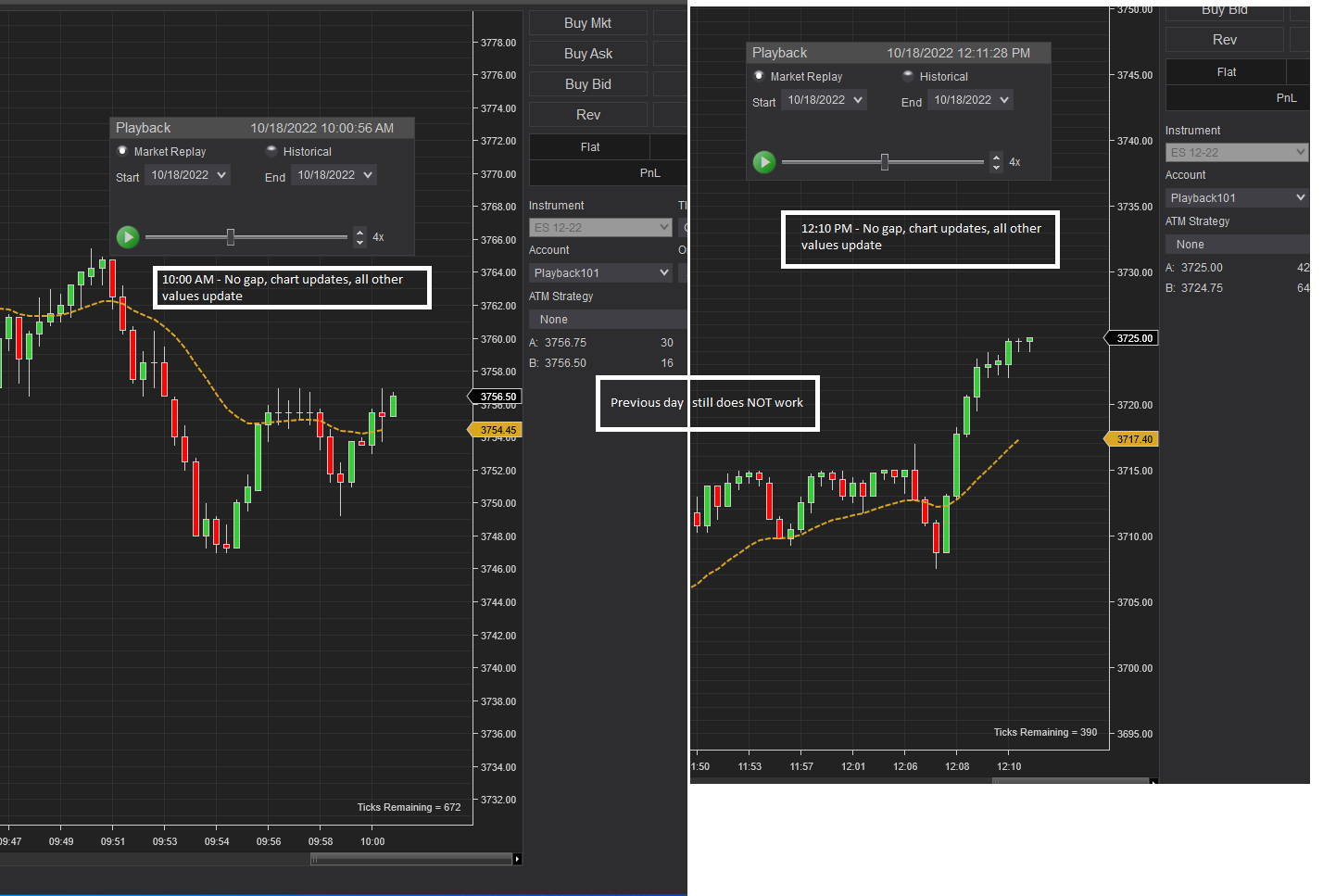The height and width of the screenshot is (896, 1323).
Task: Click the bid price 3756.50 in order panel
Action: coord(565,363)
